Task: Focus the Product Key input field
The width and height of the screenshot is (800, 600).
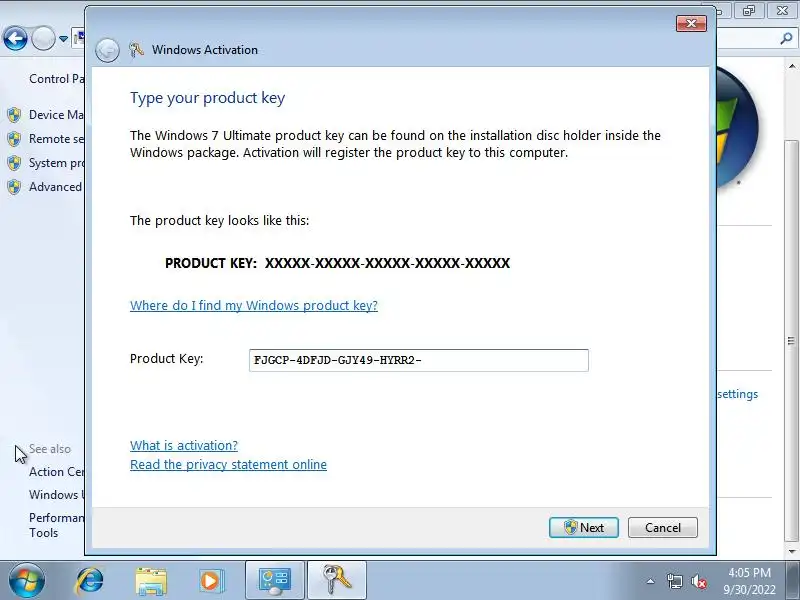Action: [418, 360]
